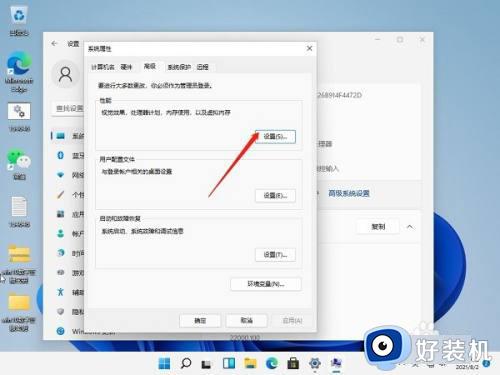Close the 系统属性 dialog with X
Screen dimensions: 500x375
coord(309,49)
